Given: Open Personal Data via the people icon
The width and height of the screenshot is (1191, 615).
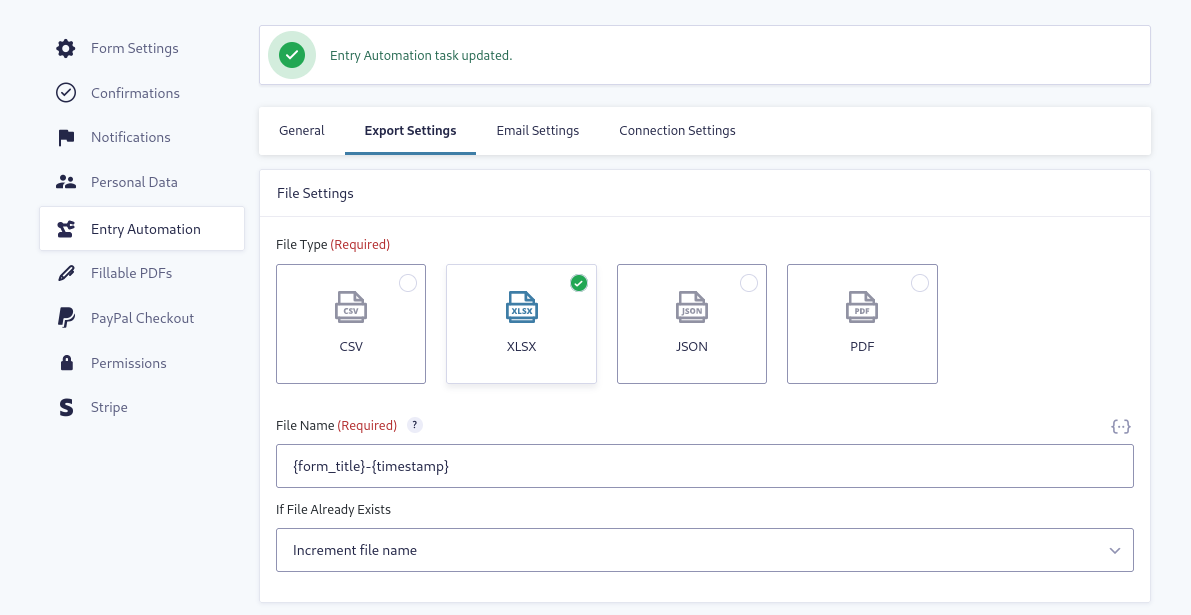Looking at the screenshot, I should coord(65,182).
